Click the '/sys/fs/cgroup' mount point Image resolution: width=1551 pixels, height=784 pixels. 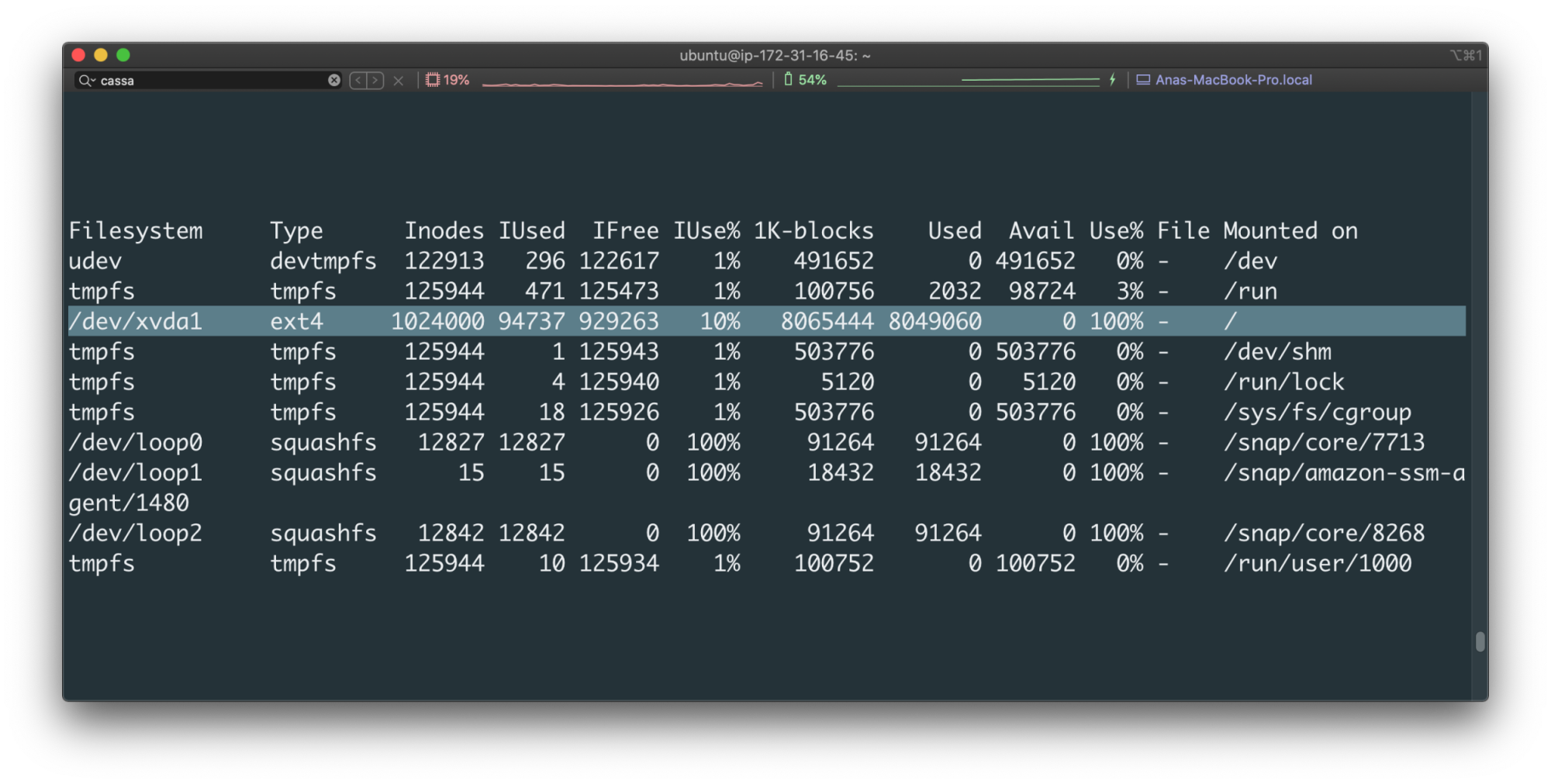tap(1318, 413)
